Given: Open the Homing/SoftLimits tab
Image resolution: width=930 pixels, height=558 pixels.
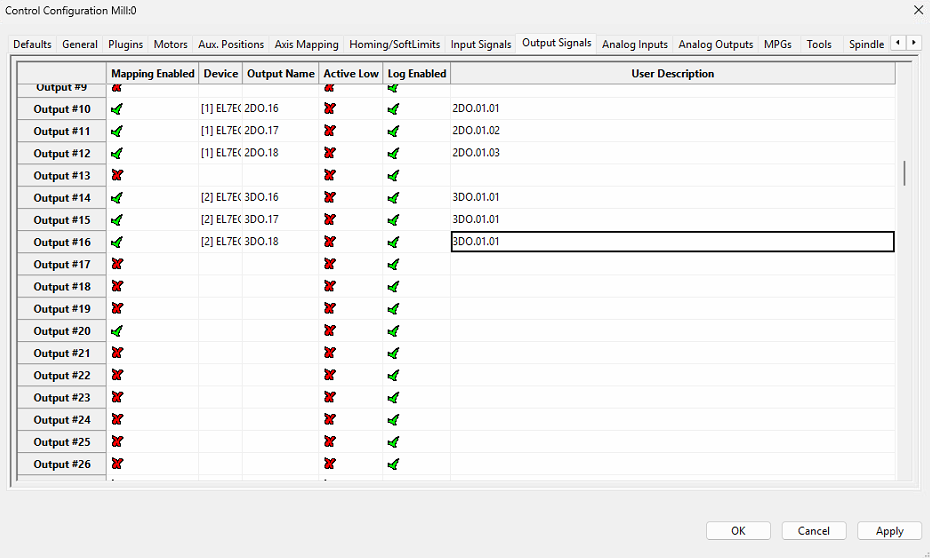Looking at the screenshot, I should point(394,44).
